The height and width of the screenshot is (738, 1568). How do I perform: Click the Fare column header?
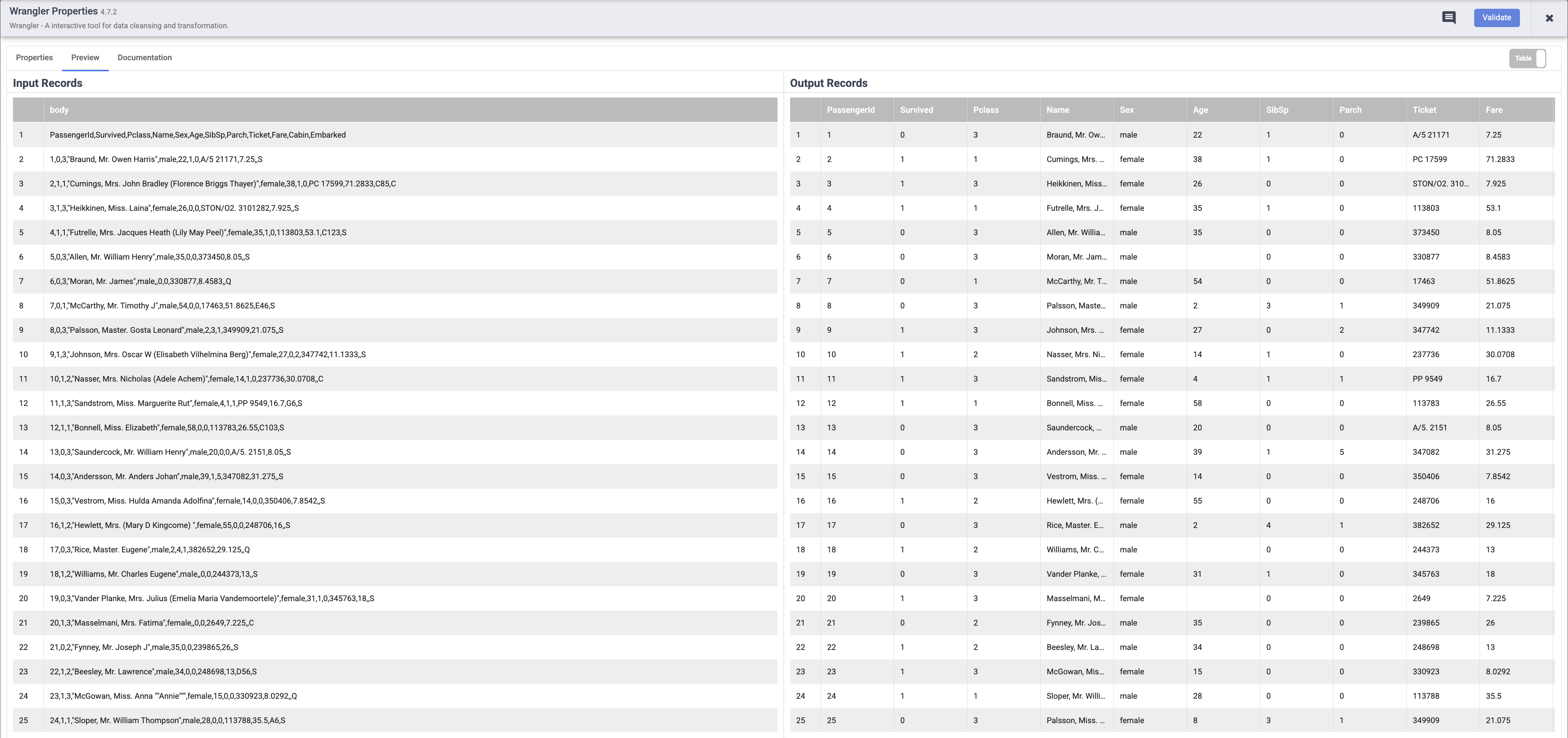1494,110
